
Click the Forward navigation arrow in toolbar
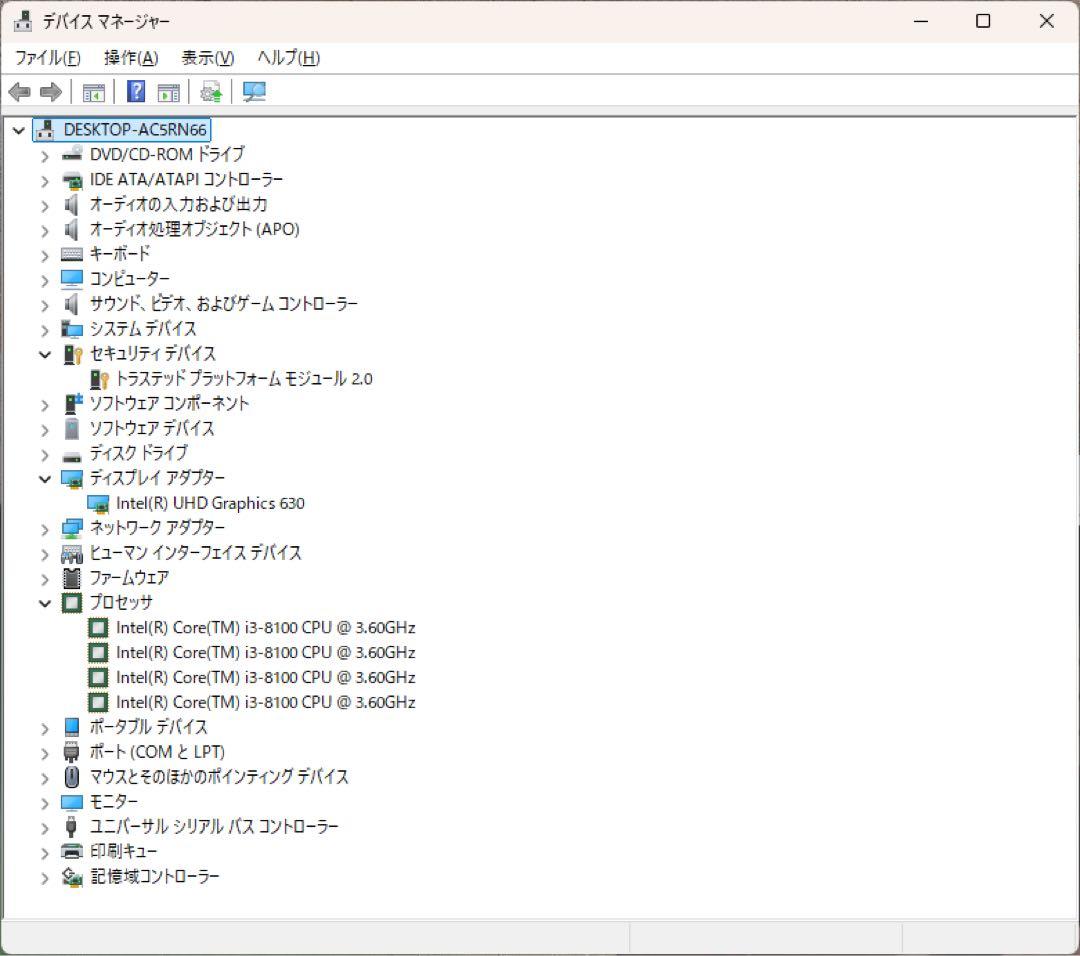click(50, 92)
